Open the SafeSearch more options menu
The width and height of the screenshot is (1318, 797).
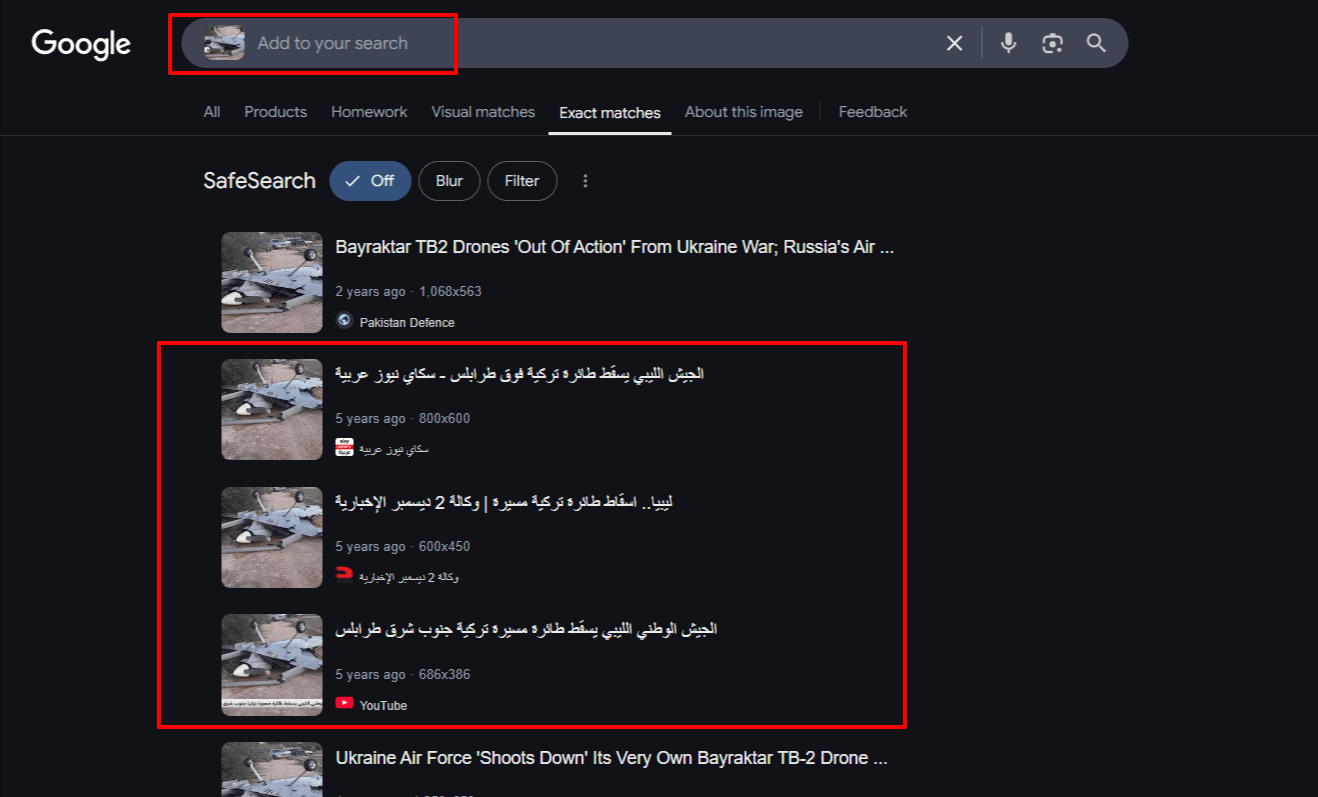pyautogui.click(x=586, y=181)
